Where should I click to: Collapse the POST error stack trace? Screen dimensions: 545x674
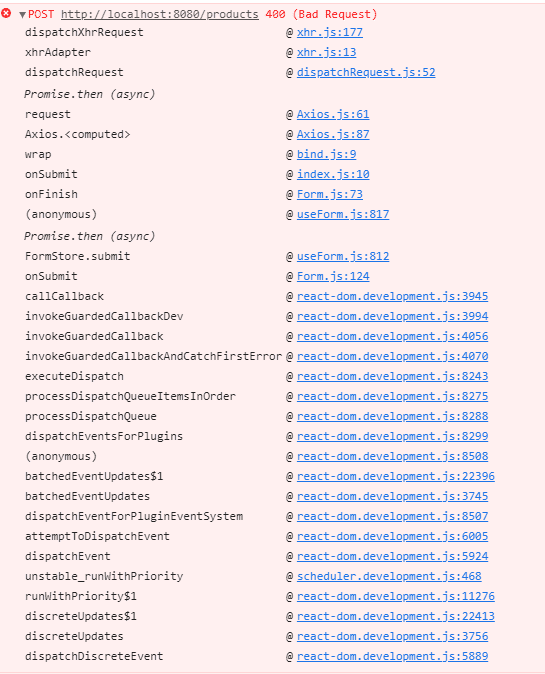point(22,15)
